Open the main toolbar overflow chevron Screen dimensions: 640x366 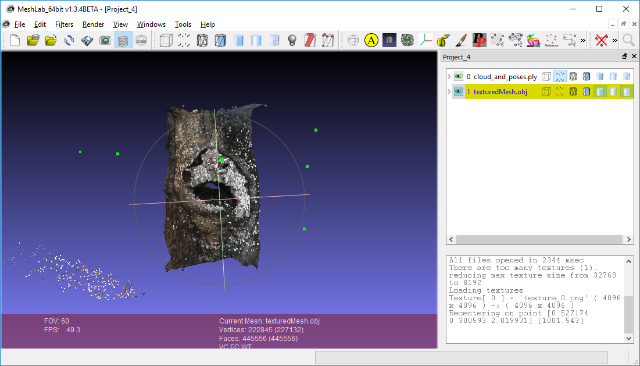click(x=583, y=40)
